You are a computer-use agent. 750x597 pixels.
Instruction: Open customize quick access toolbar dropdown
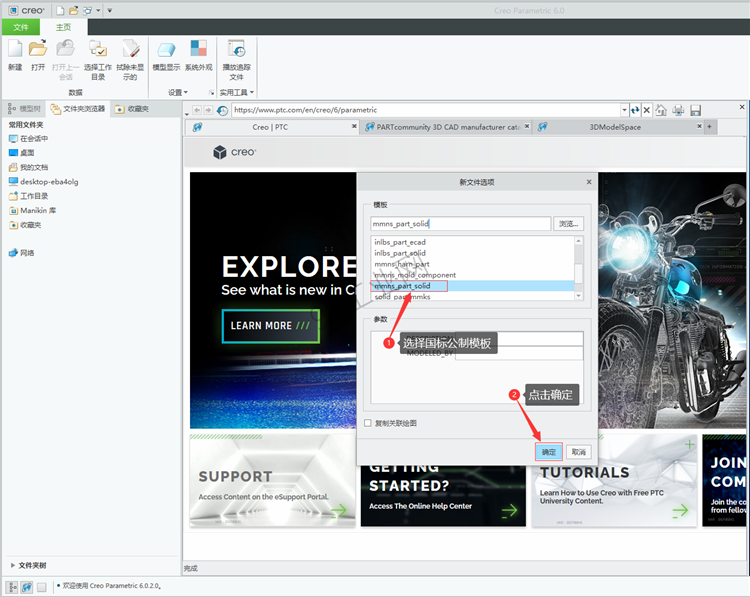[x=110, y=11]
